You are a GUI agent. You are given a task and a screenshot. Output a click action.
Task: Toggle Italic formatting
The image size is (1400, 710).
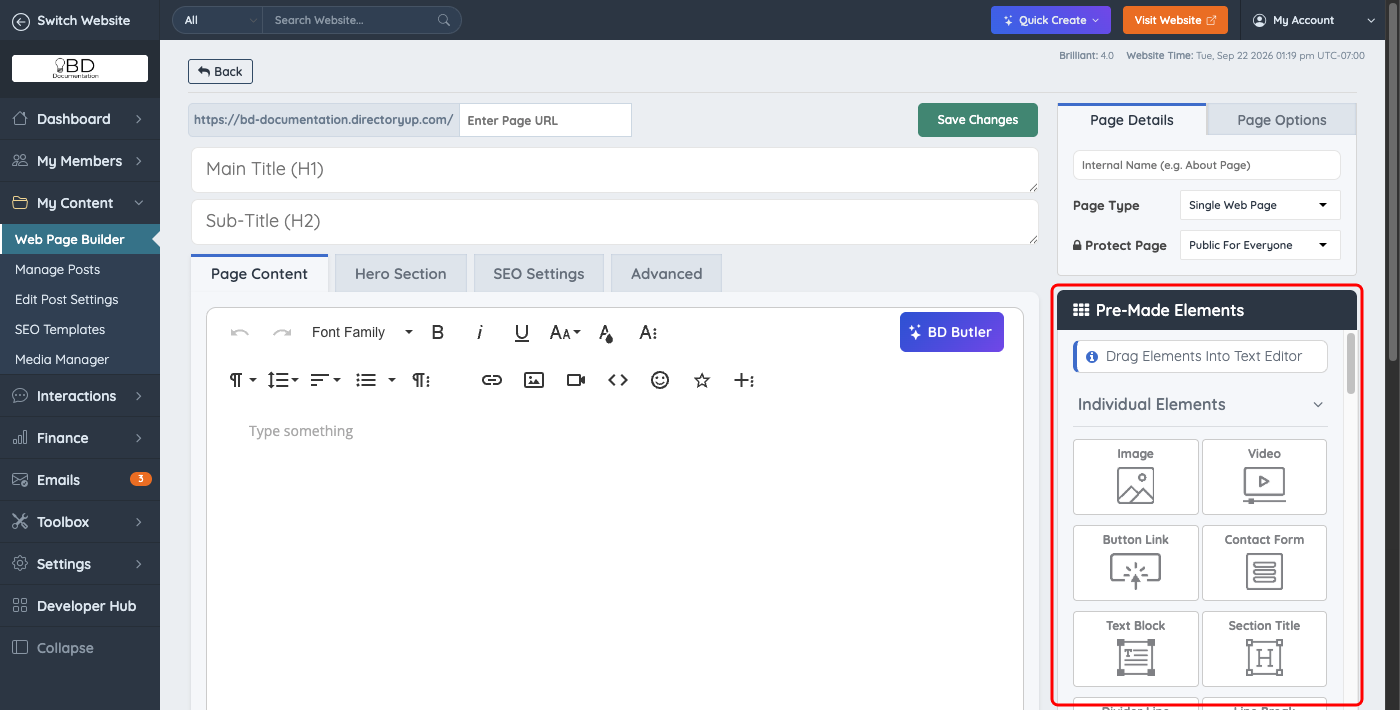[479, 333]
